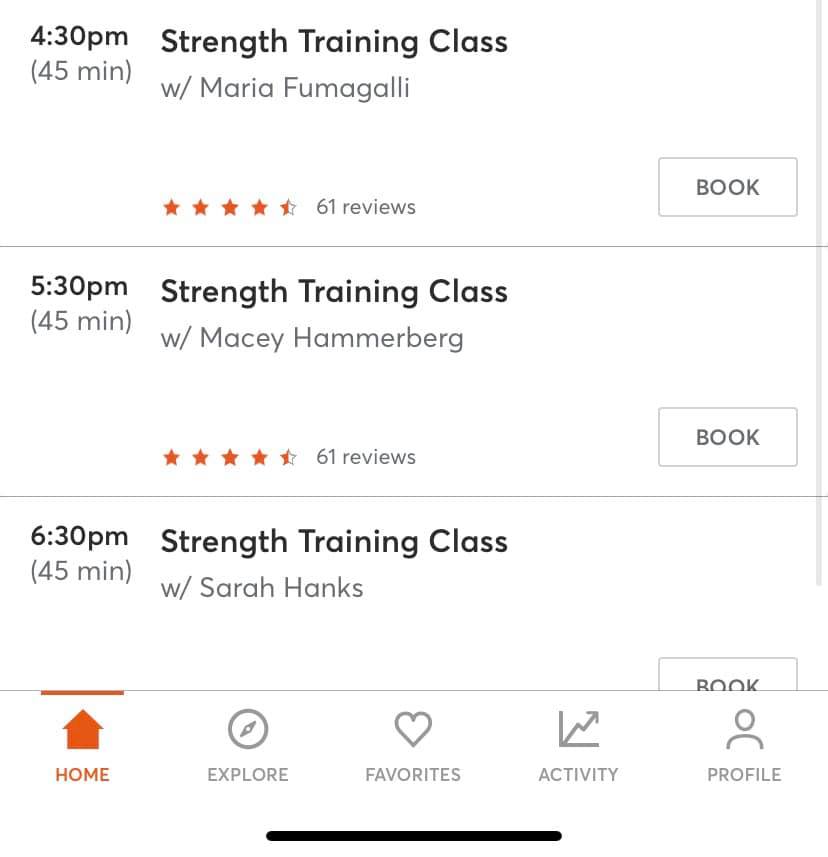Open Explore via the compass icon
The image size is (828, 857).
[247, 730]
